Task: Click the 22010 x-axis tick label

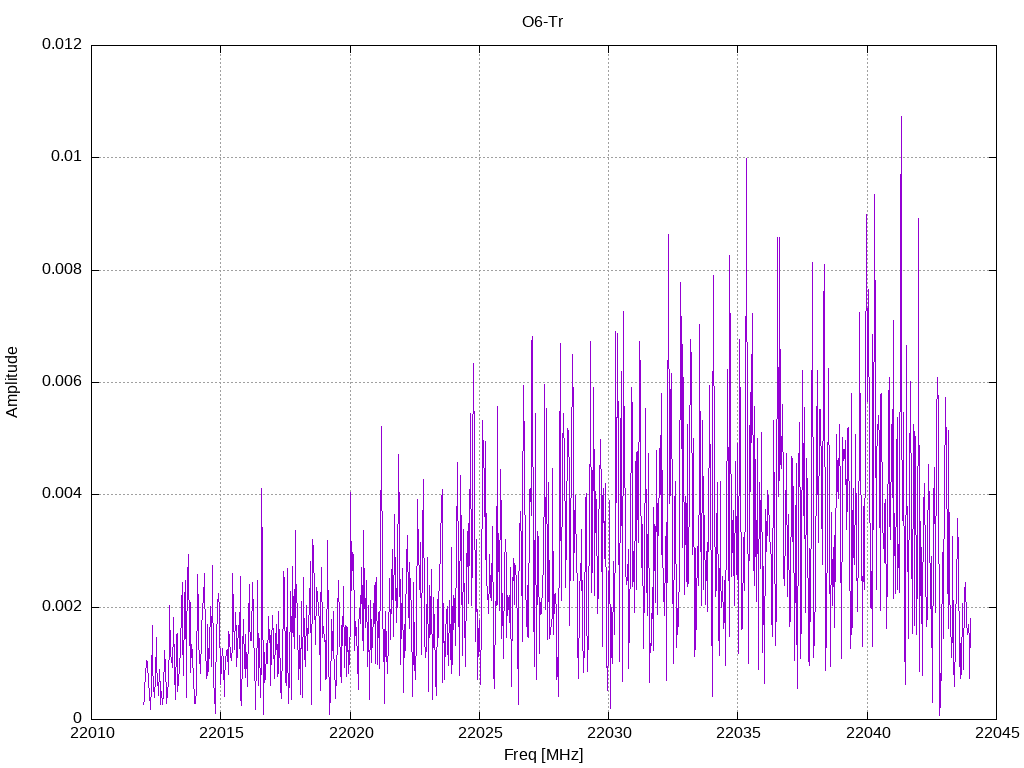Action: tap(92, 733)
